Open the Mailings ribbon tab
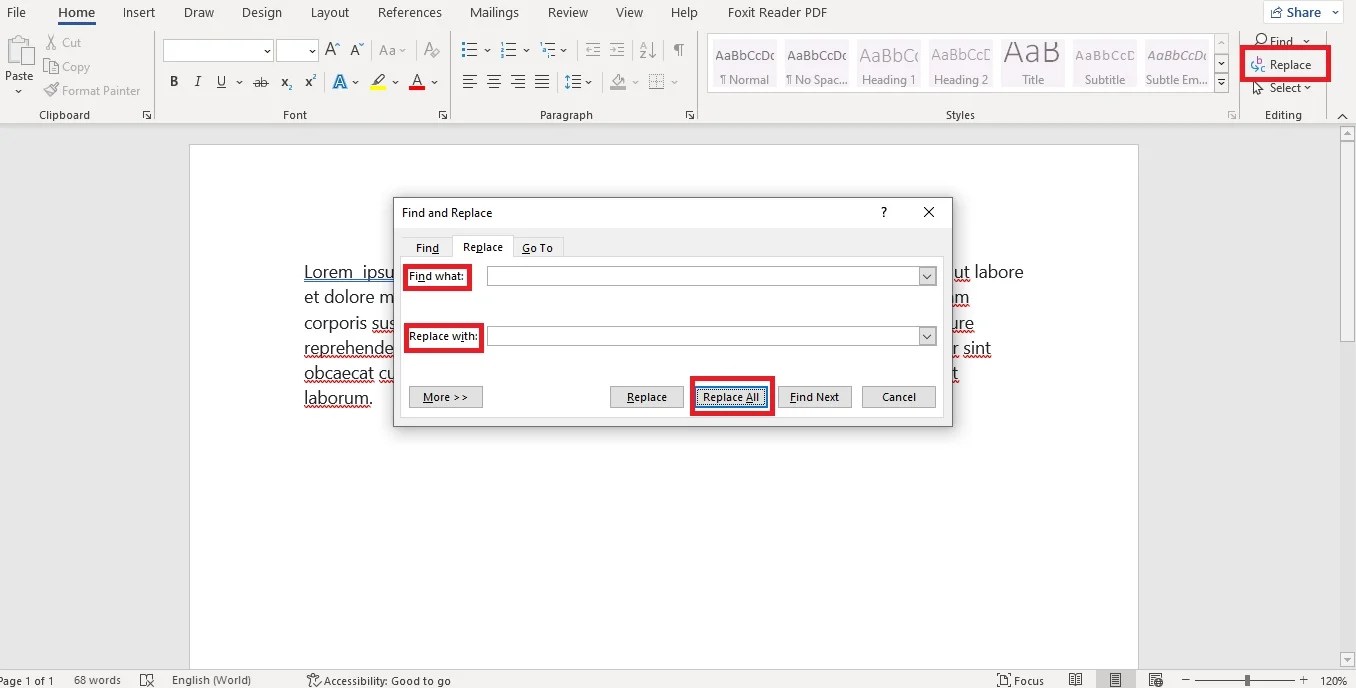1356x688 pixels. pos(494,12)
